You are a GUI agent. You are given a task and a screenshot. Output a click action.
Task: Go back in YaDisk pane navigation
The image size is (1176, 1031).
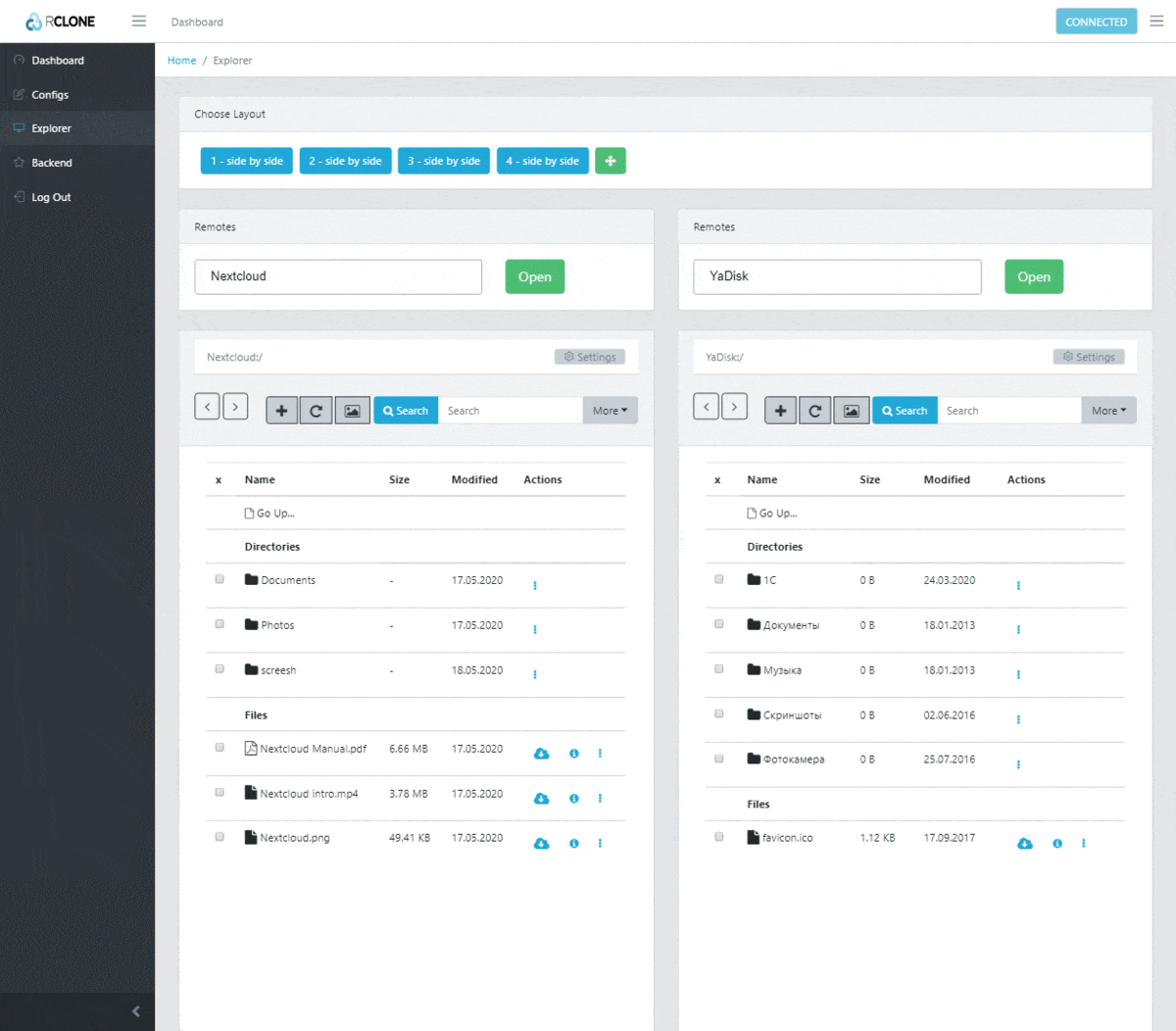(706, 406)
